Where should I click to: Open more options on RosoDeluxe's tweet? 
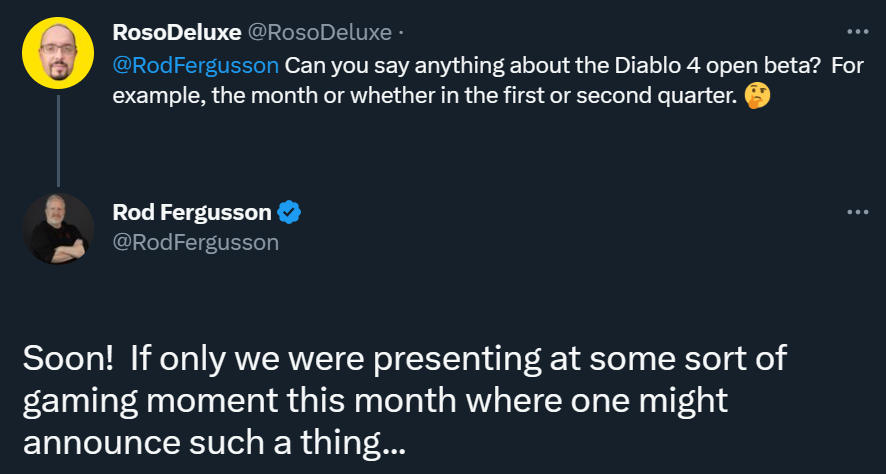point(857,30)
